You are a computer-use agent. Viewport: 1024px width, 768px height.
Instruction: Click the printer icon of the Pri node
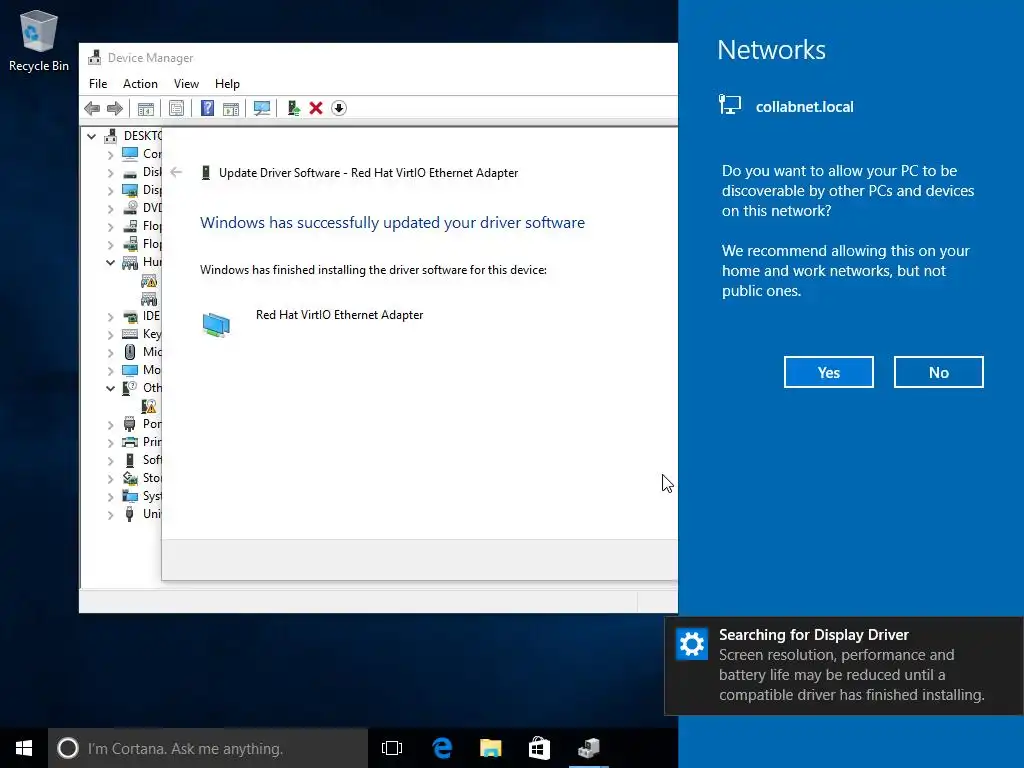130,442
